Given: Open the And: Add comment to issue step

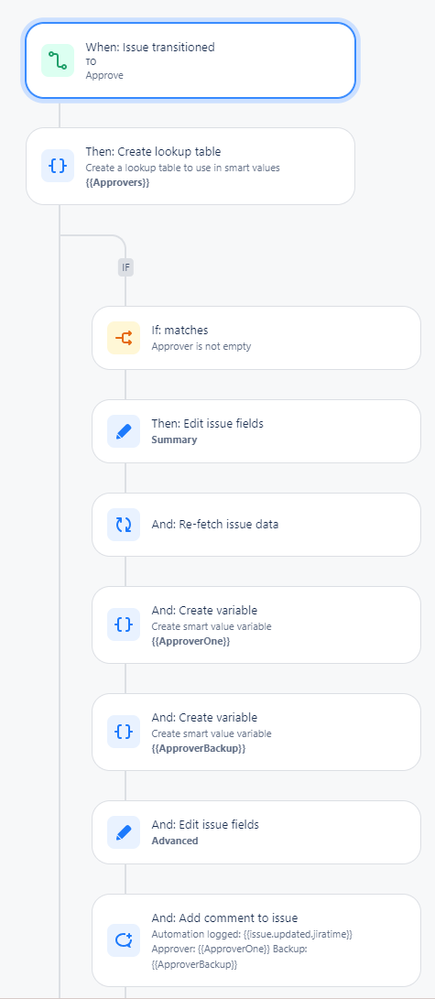Looking at the screenshot, I should point(256,940).
